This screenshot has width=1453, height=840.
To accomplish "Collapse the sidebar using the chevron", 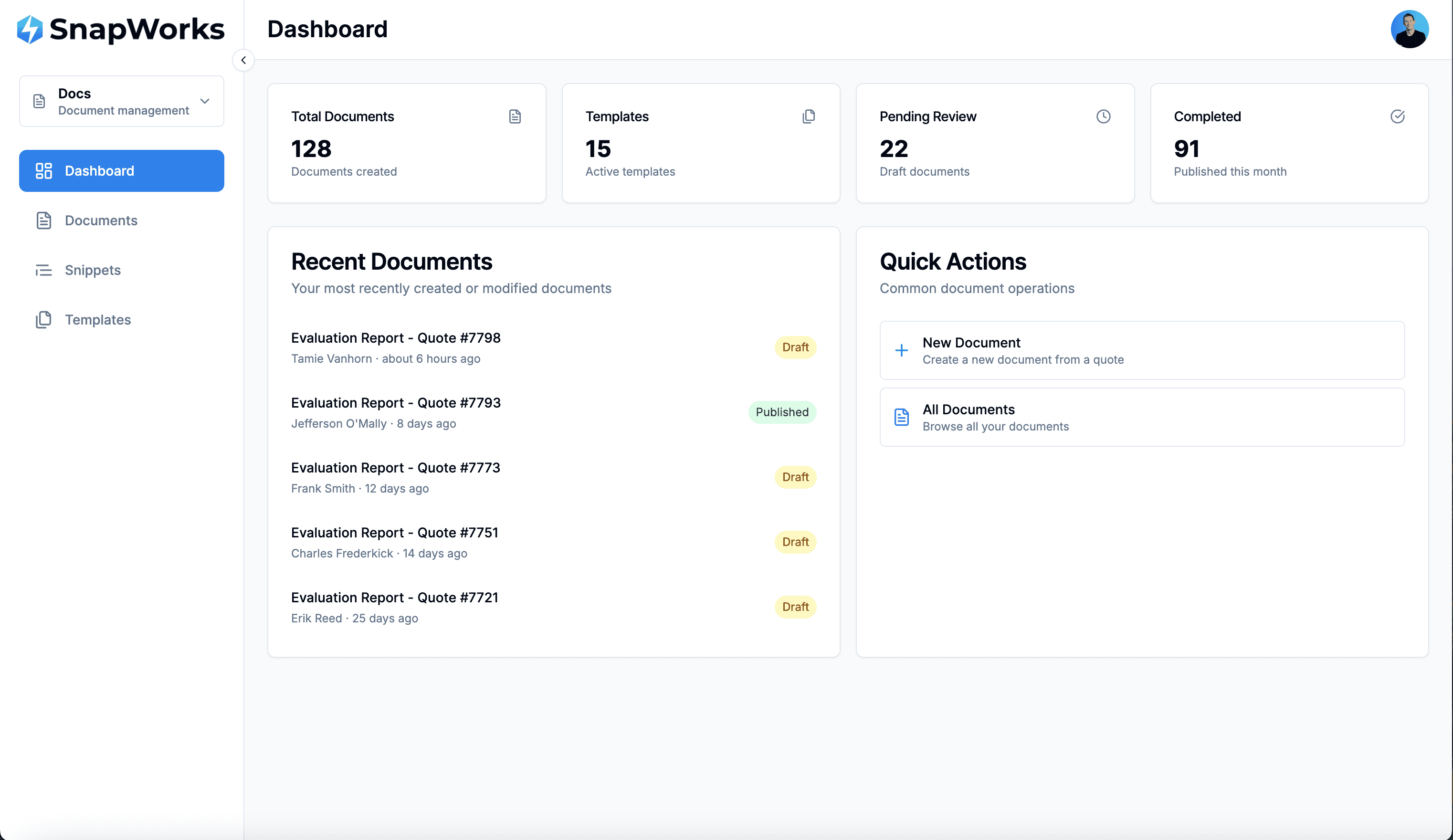I will coord(243,60).
